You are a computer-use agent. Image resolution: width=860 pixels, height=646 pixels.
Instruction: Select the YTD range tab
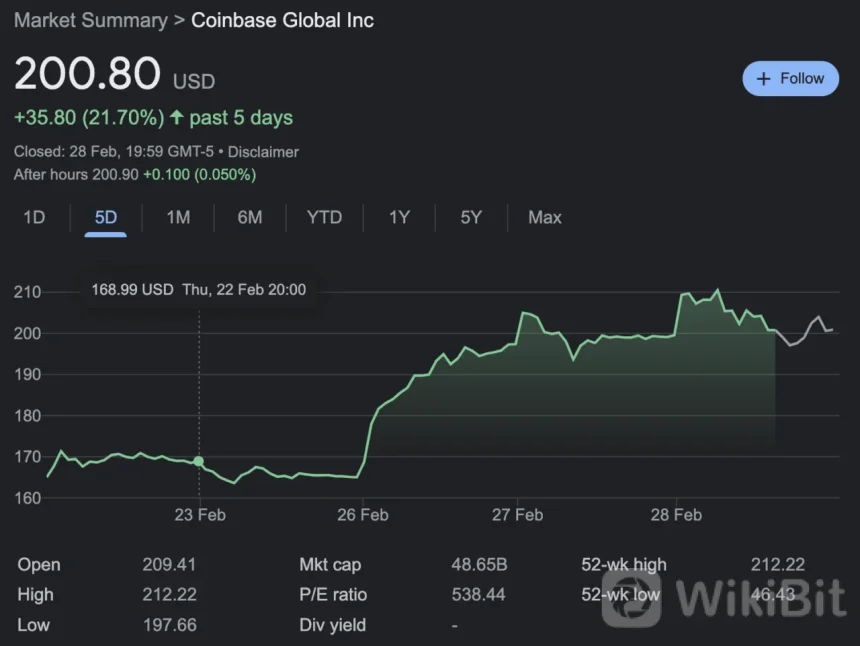[324, 217]
